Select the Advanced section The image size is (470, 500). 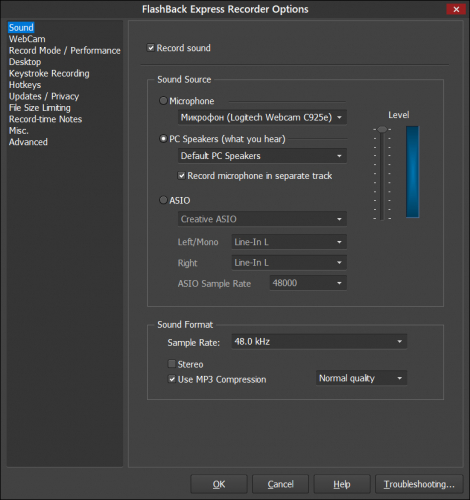[28, 142]
